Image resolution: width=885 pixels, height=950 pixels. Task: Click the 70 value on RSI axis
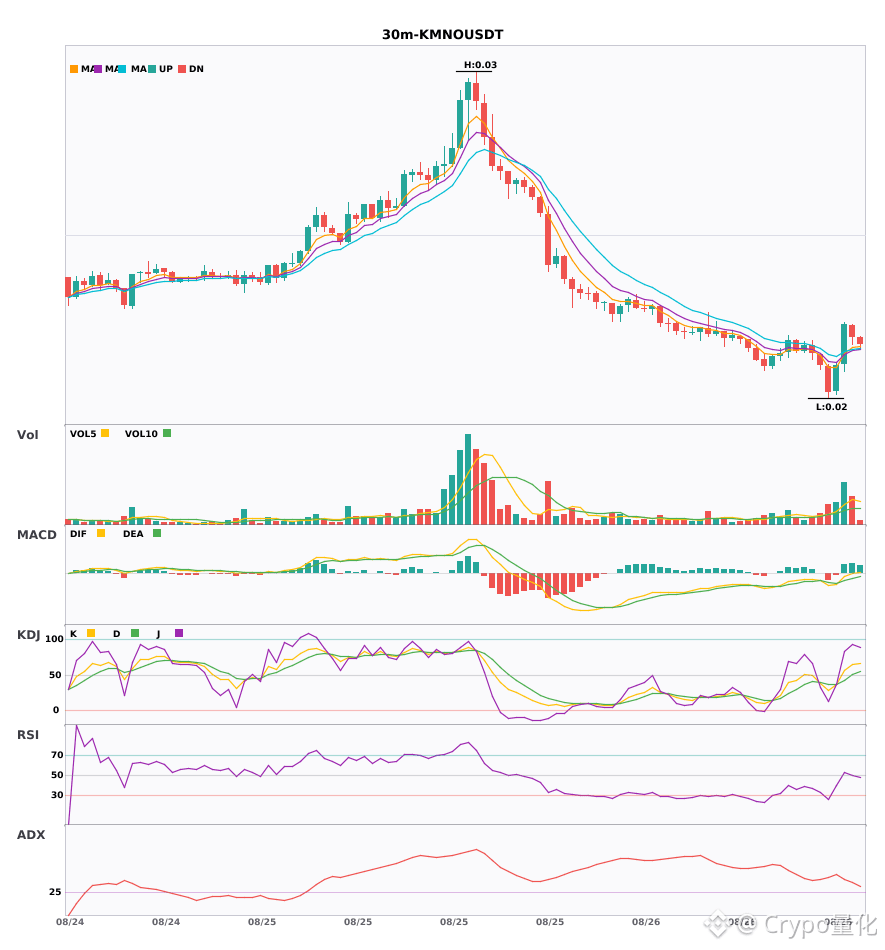[x=58, y=755]
